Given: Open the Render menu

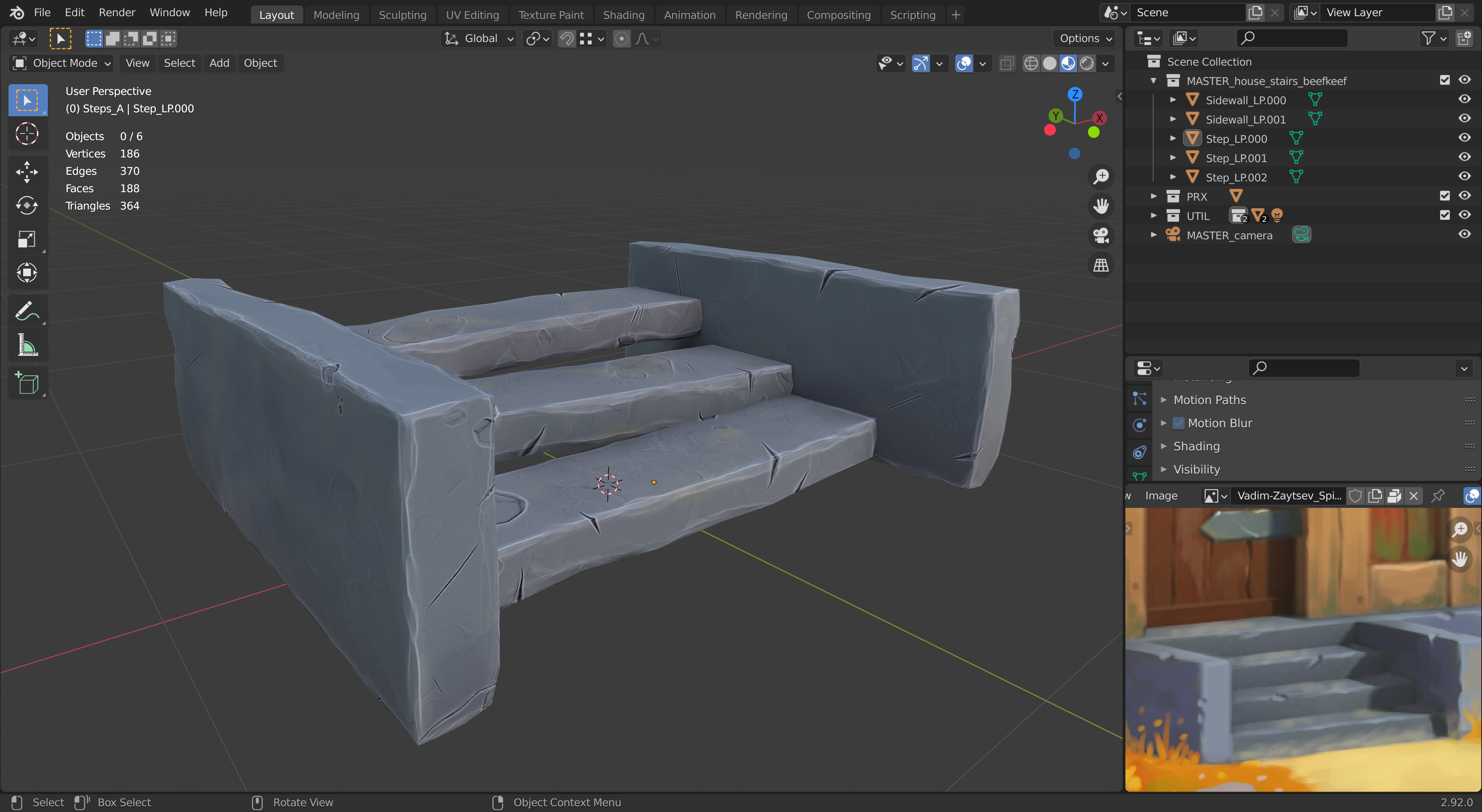Looking at the screenshot, I should (x=116, y=13).
